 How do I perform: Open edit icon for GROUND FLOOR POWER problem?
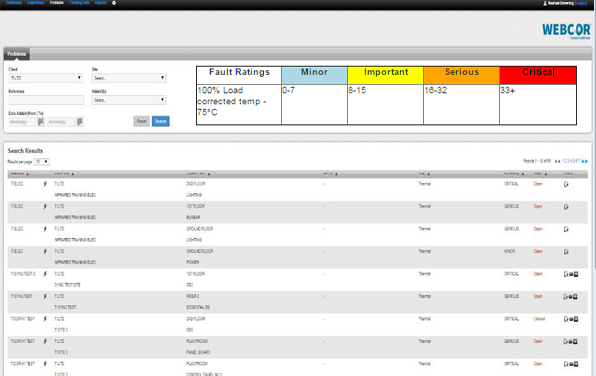point(566,252)
